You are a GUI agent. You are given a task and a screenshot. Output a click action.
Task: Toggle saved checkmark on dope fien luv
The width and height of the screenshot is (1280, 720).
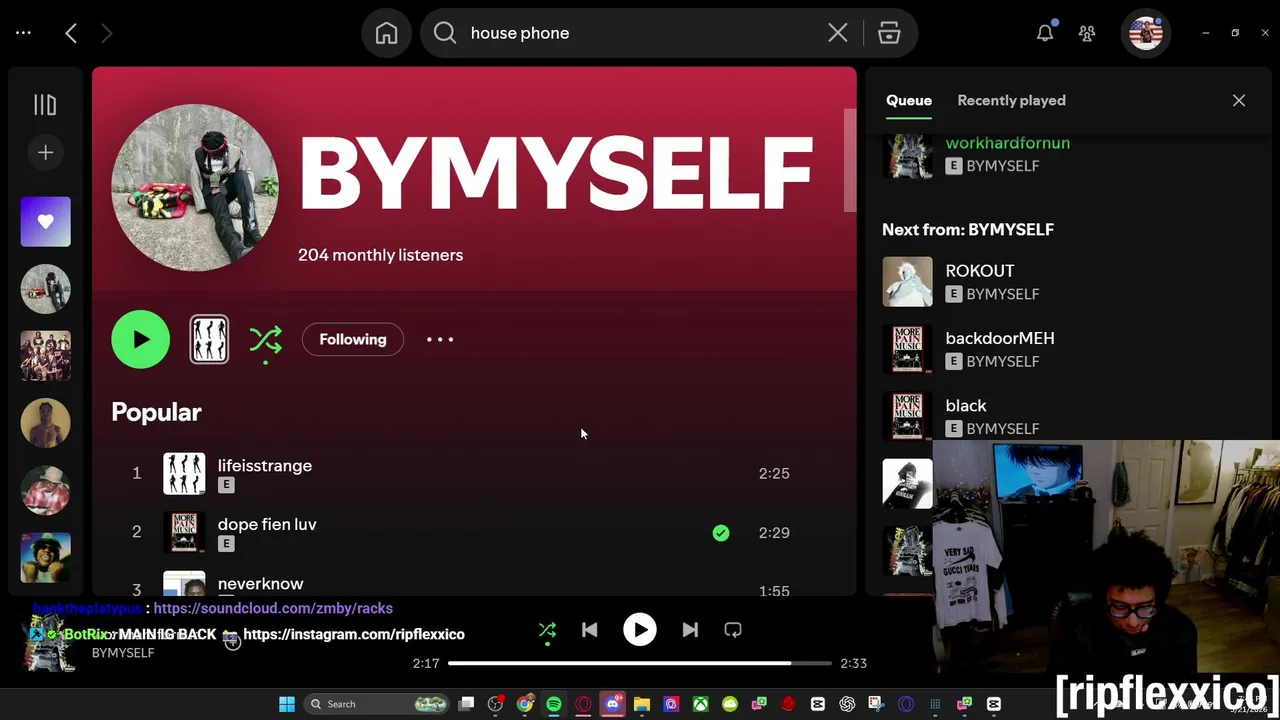(x=721, y=533)
